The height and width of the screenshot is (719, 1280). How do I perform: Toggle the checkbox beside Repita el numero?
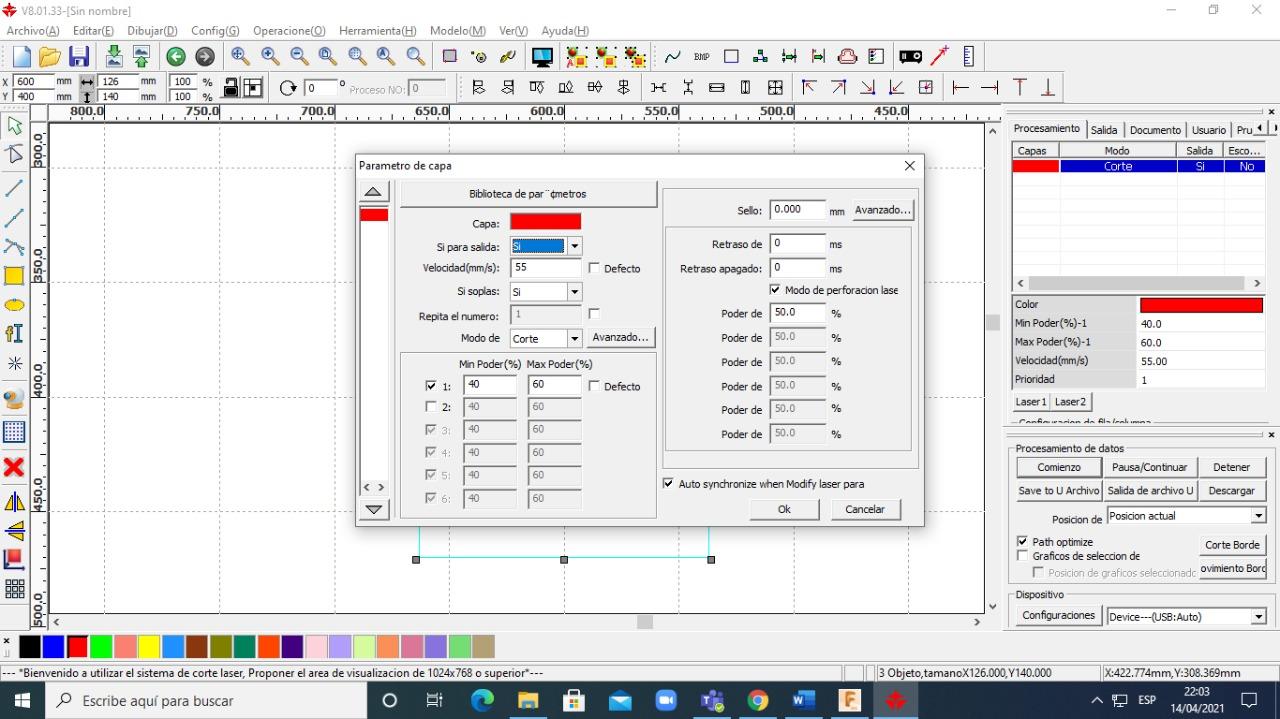(595, 314)
